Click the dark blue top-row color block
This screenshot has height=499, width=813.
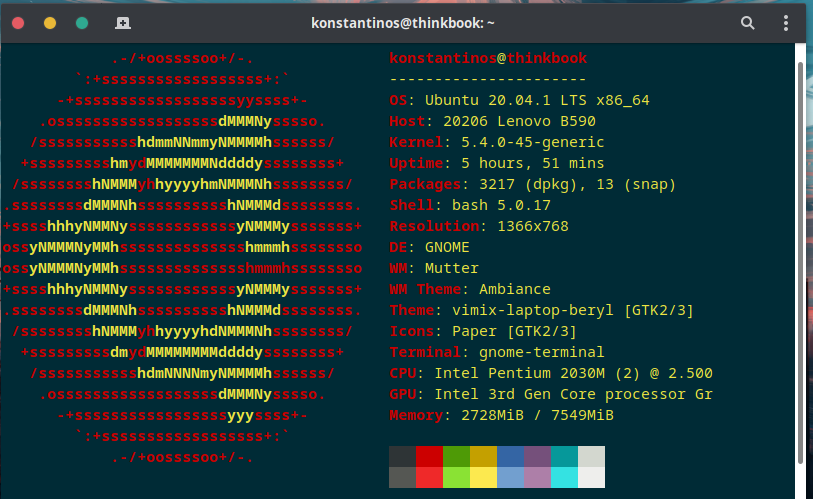coord(510,456)
